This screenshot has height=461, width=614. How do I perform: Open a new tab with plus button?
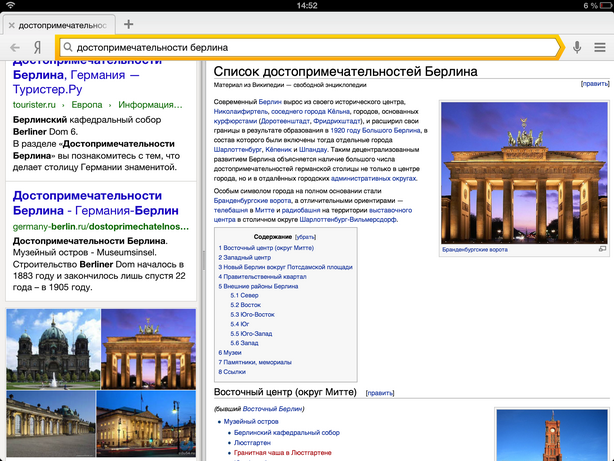[x=129, y=23]
